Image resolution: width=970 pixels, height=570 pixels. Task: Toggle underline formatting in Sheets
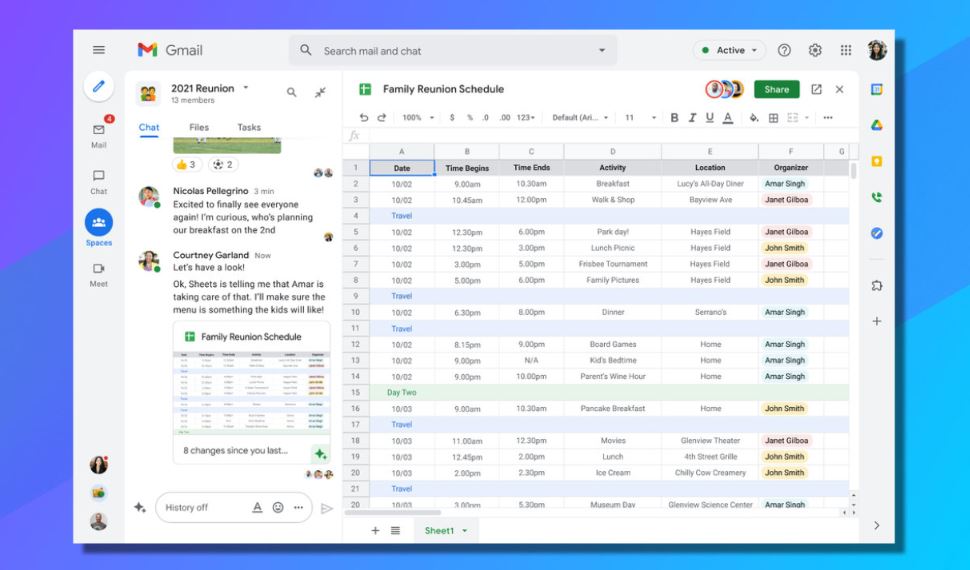[x=710, y=118]
